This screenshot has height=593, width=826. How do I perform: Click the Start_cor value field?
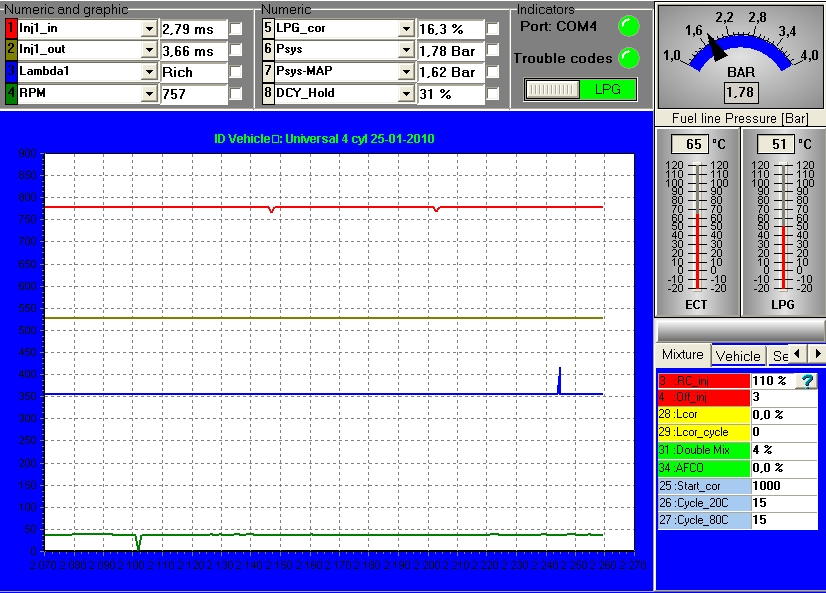click(783, 485)
